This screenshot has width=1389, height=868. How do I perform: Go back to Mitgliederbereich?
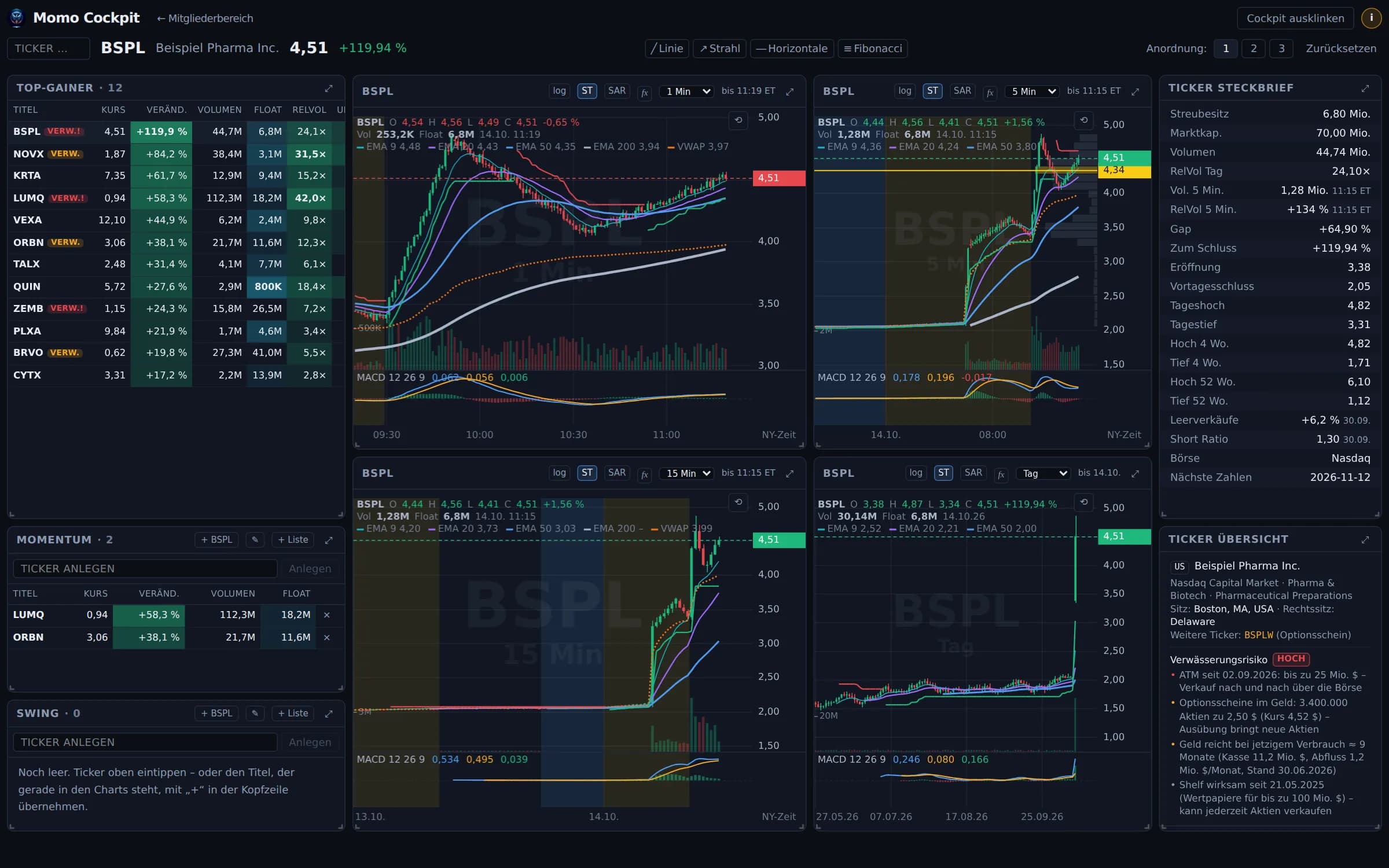tap(205, 19)
